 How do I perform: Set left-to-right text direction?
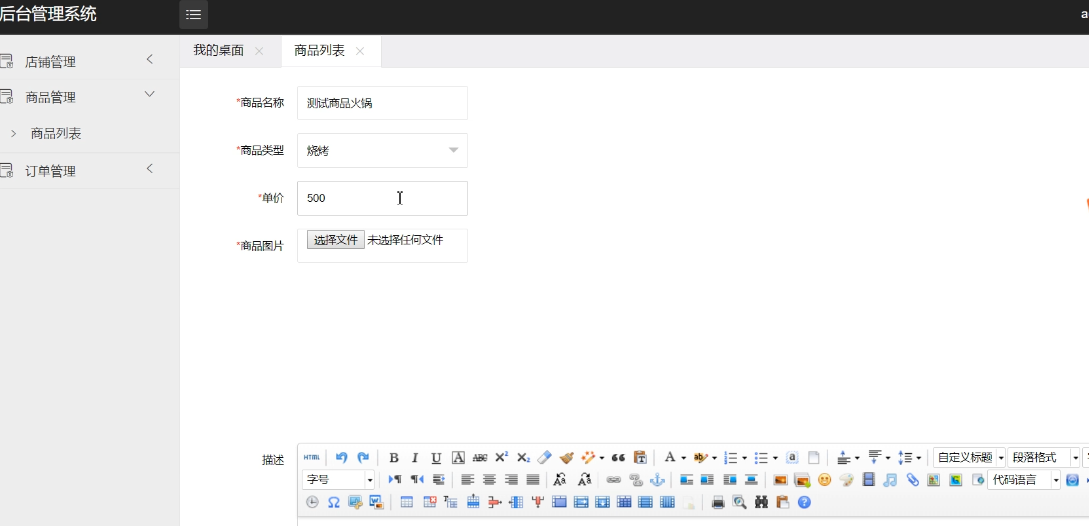click(x=394, y=479)
